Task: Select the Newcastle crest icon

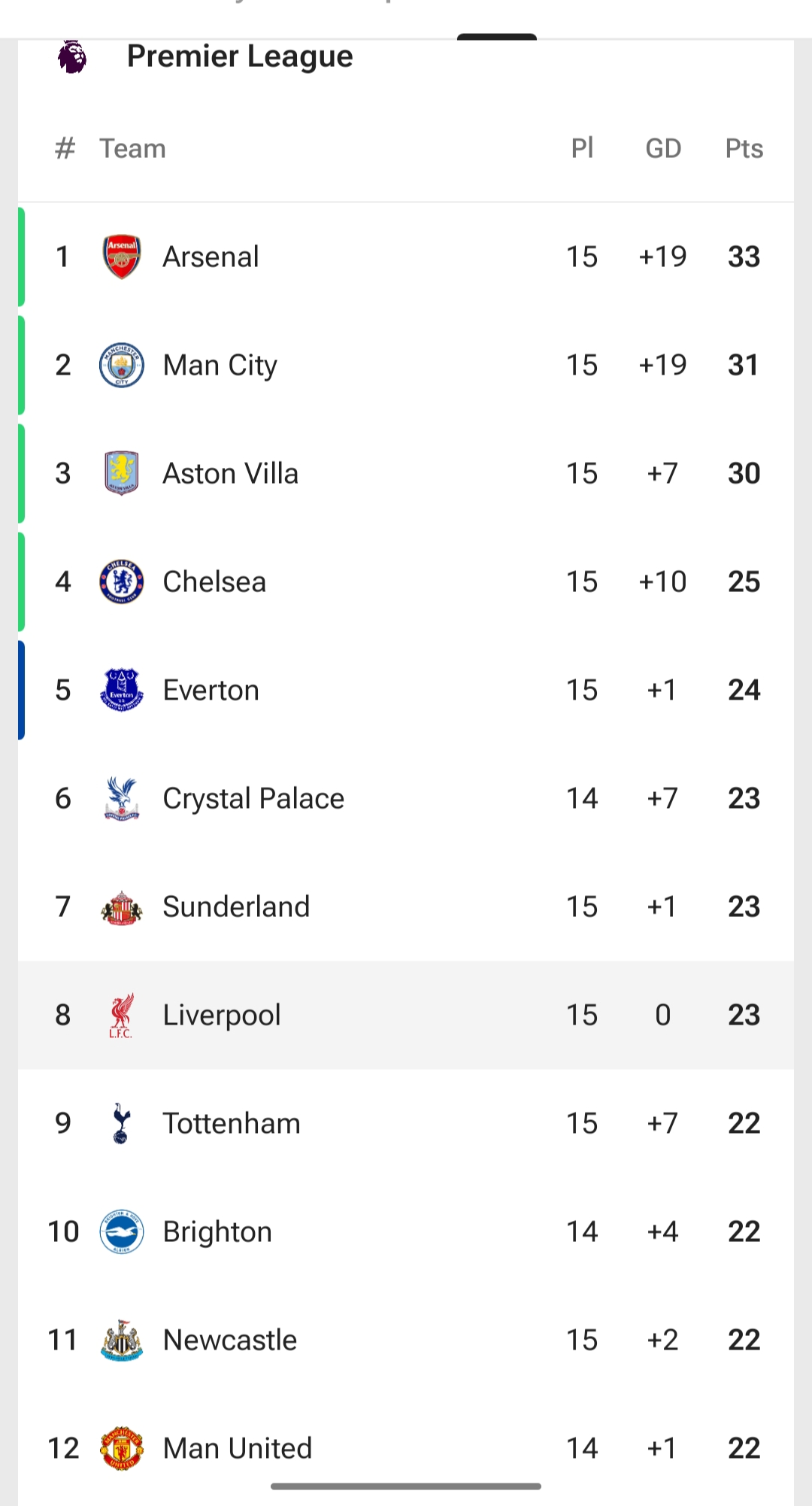Action: (121, 1340)
